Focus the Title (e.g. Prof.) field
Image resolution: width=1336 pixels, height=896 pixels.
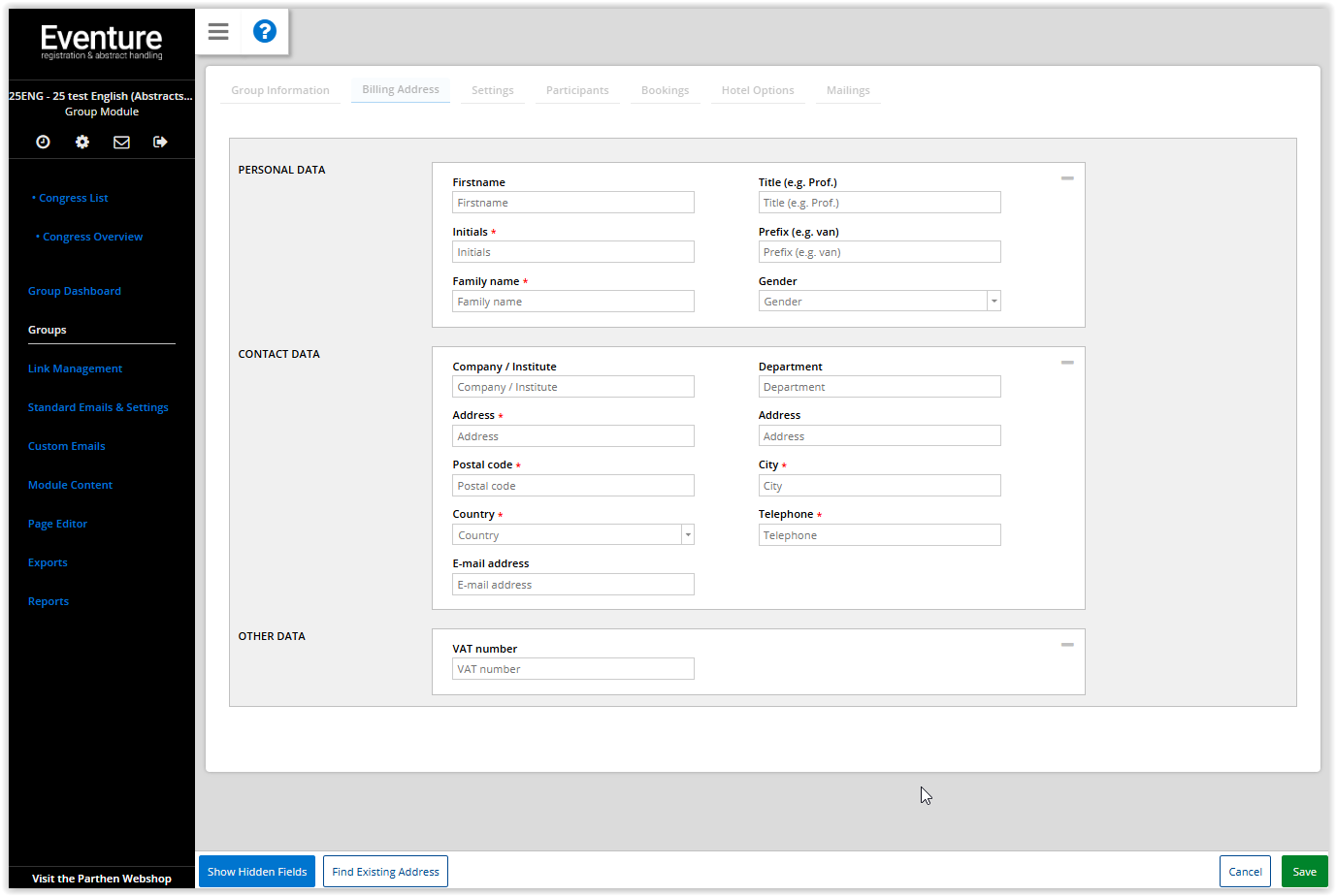click(879, 203)
